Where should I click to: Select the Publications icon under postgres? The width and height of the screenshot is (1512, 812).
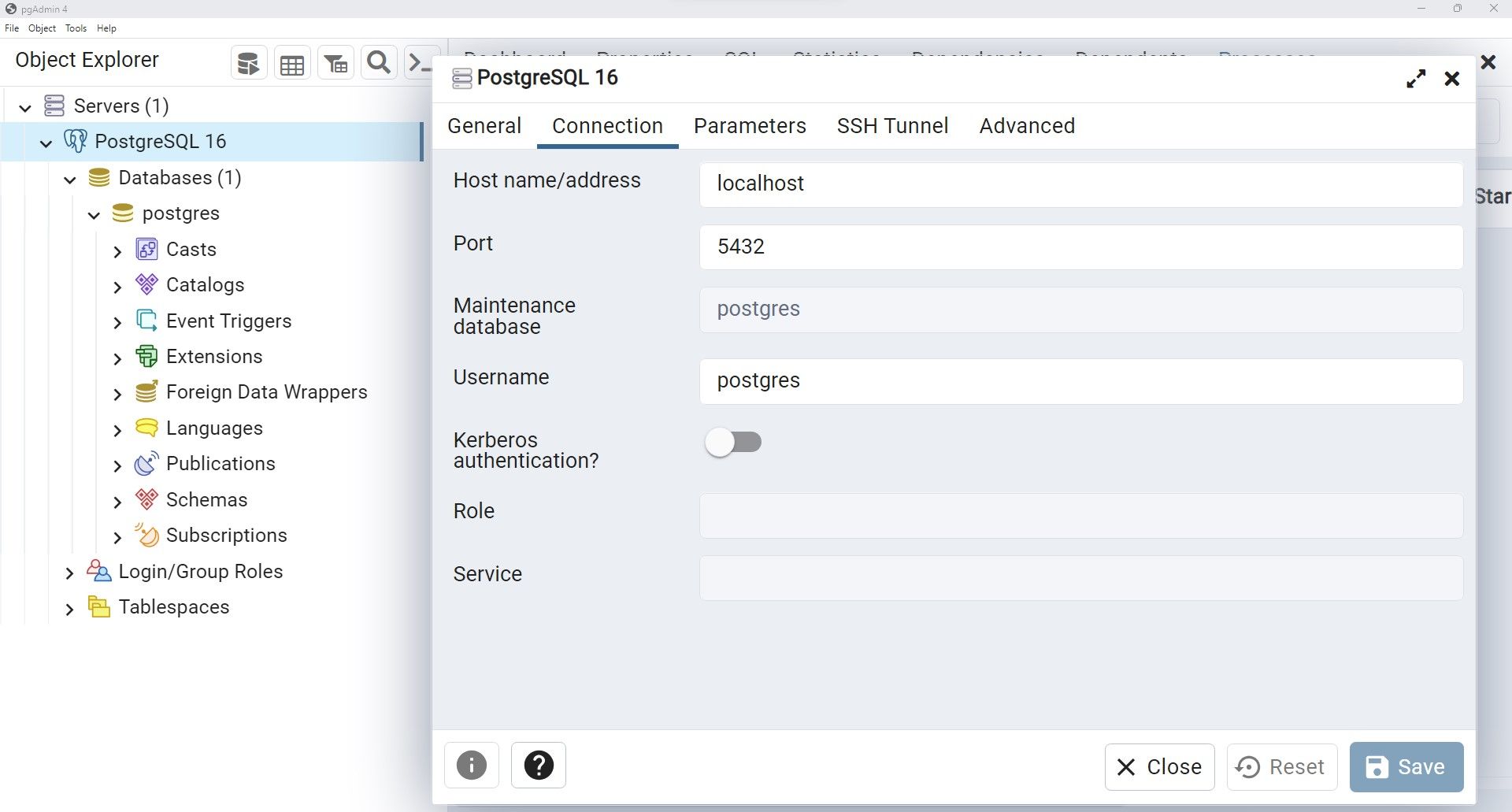(147, 464)
